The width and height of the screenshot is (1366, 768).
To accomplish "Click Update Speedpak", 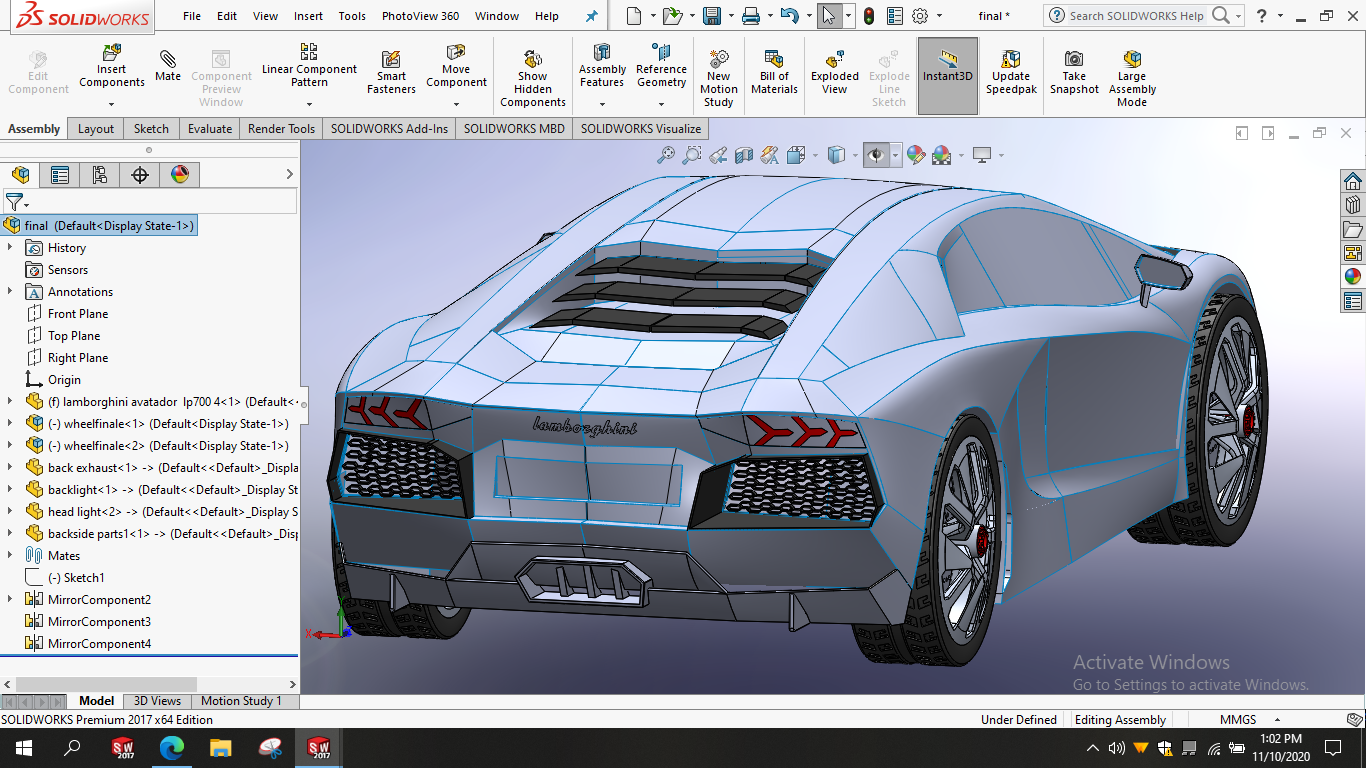I will pos(1011,72).
